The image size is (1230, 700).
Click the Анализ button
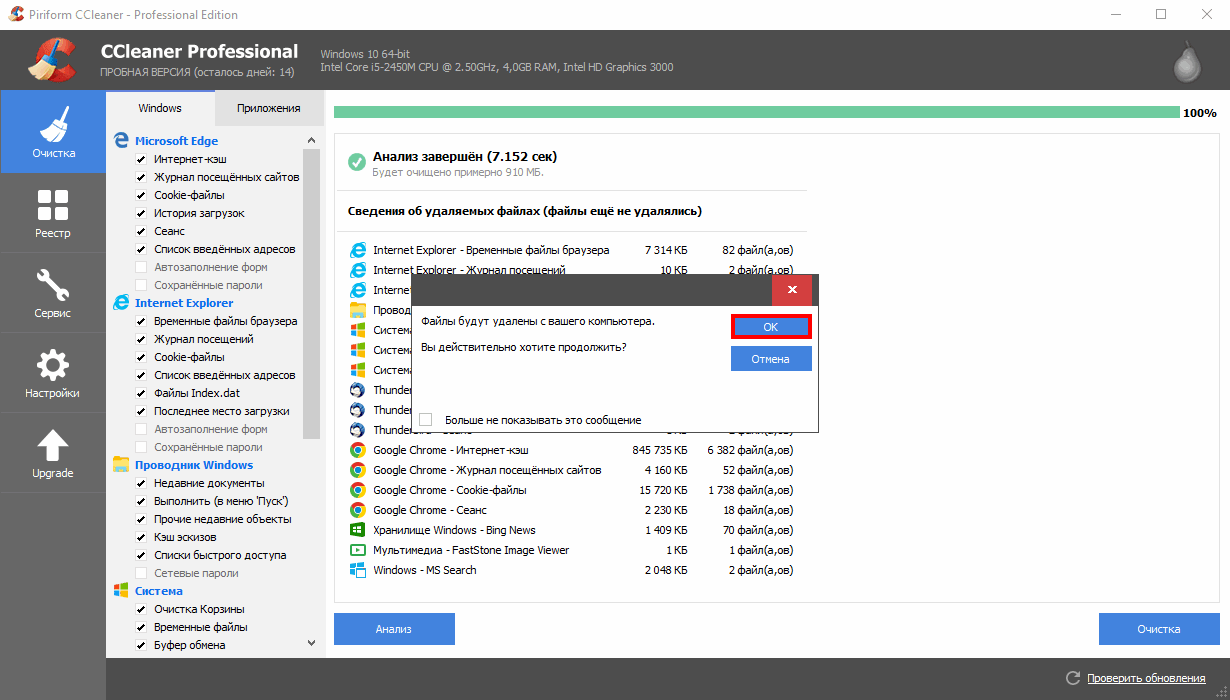(x=394, y=629)
